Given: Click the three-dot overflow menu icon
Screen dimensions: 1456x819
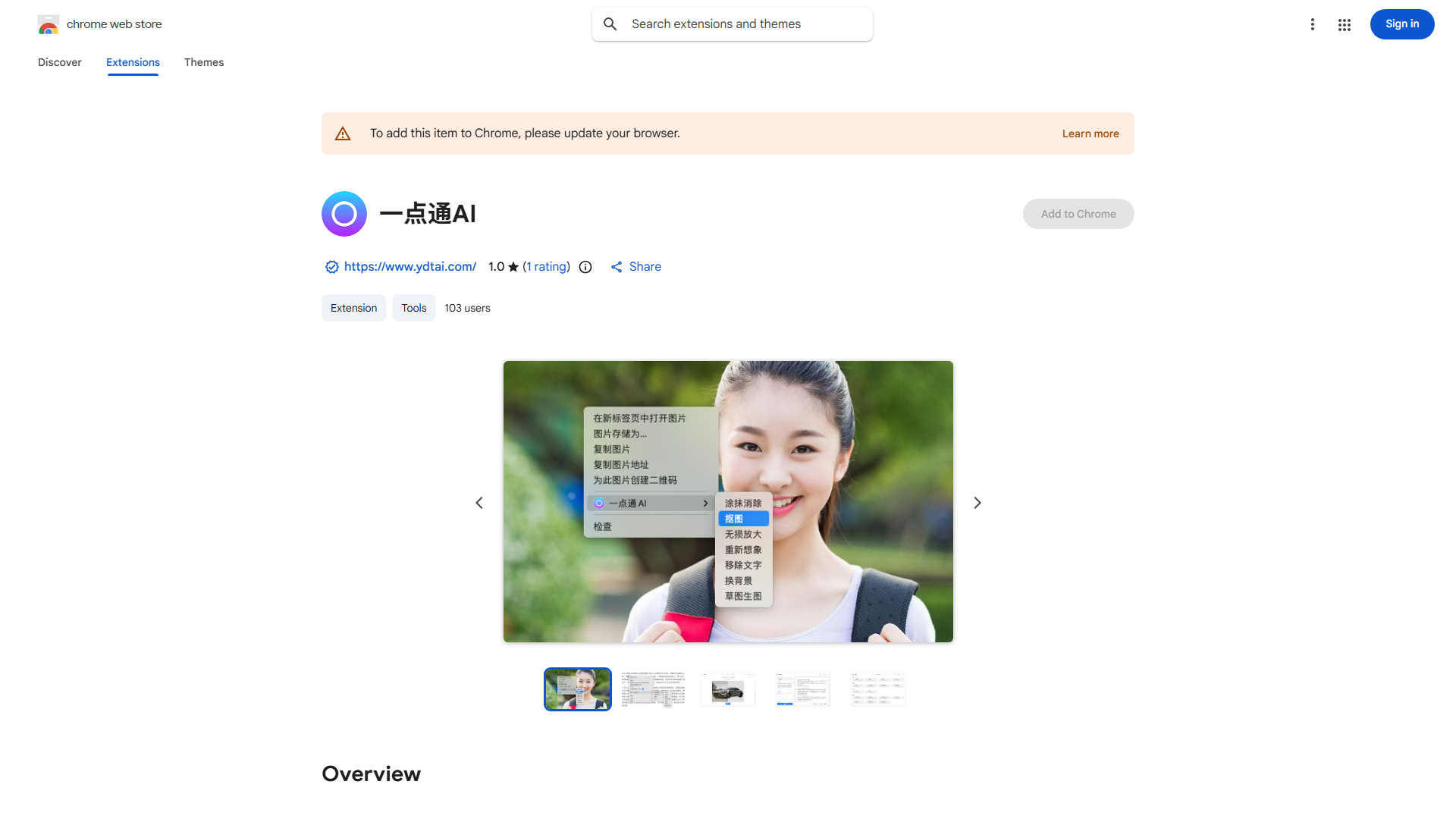Looking at the screenshot, I should (x=1313, y=24).
